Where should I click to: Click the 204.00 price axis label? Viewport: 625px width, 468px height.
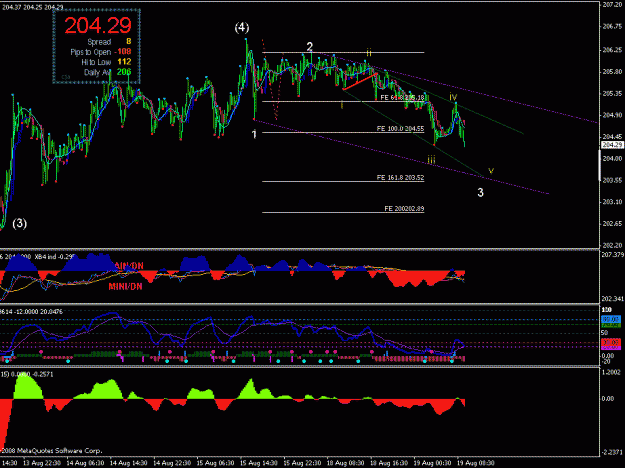[613, 159]
